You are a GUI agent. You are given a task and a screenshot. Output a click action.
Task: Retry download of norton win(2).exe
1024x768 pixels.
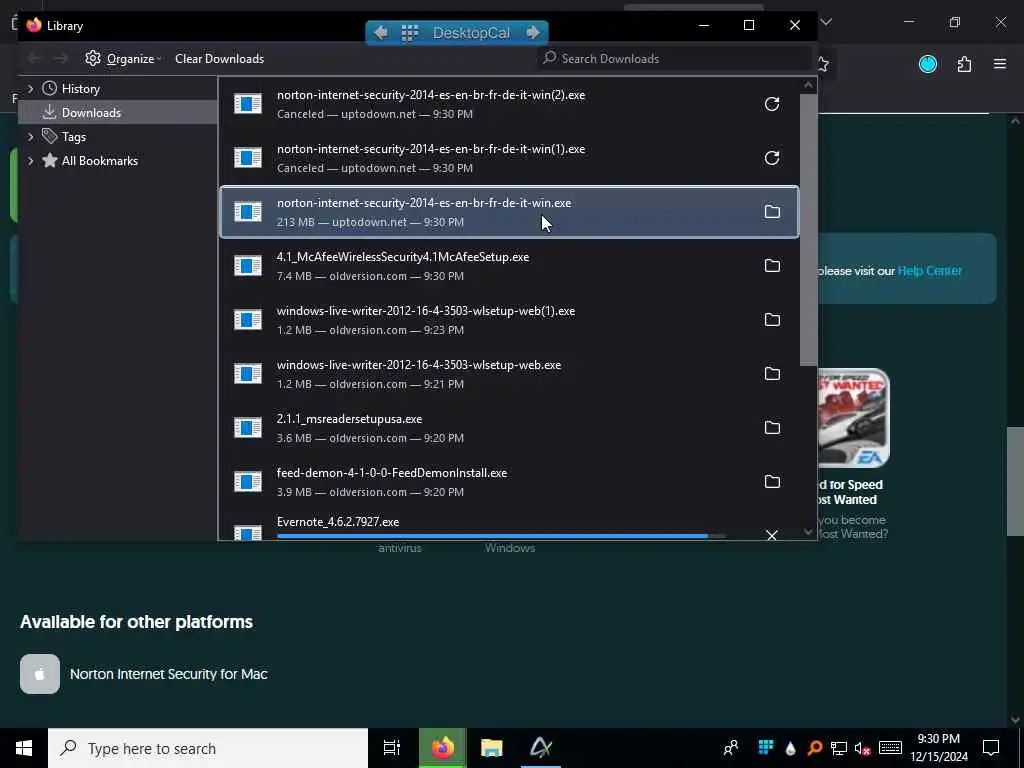pos(772,104)
